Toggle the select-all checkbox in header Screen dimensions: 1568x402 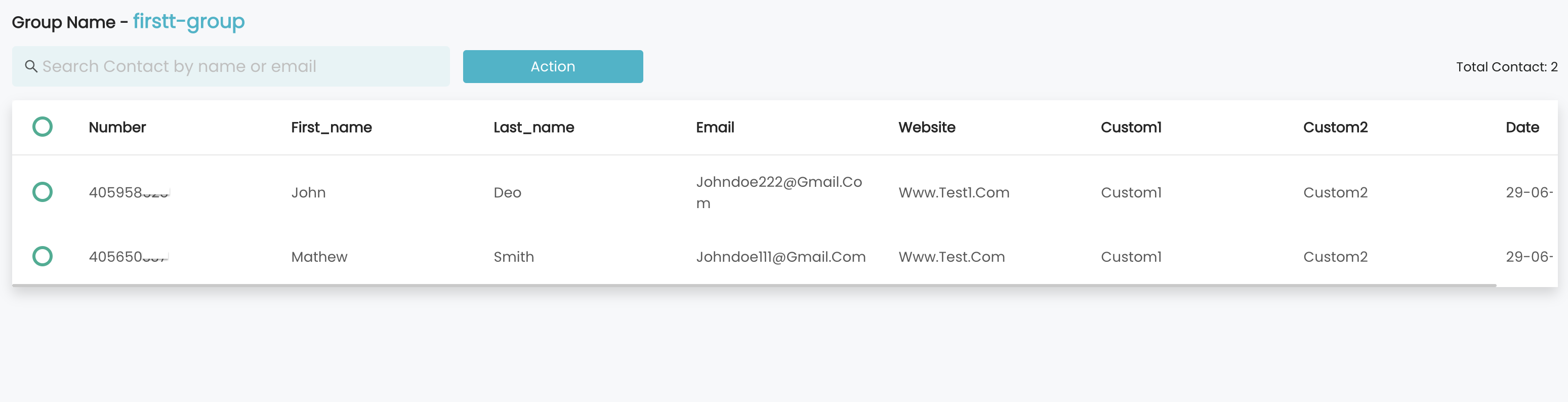tap(42, 127)
